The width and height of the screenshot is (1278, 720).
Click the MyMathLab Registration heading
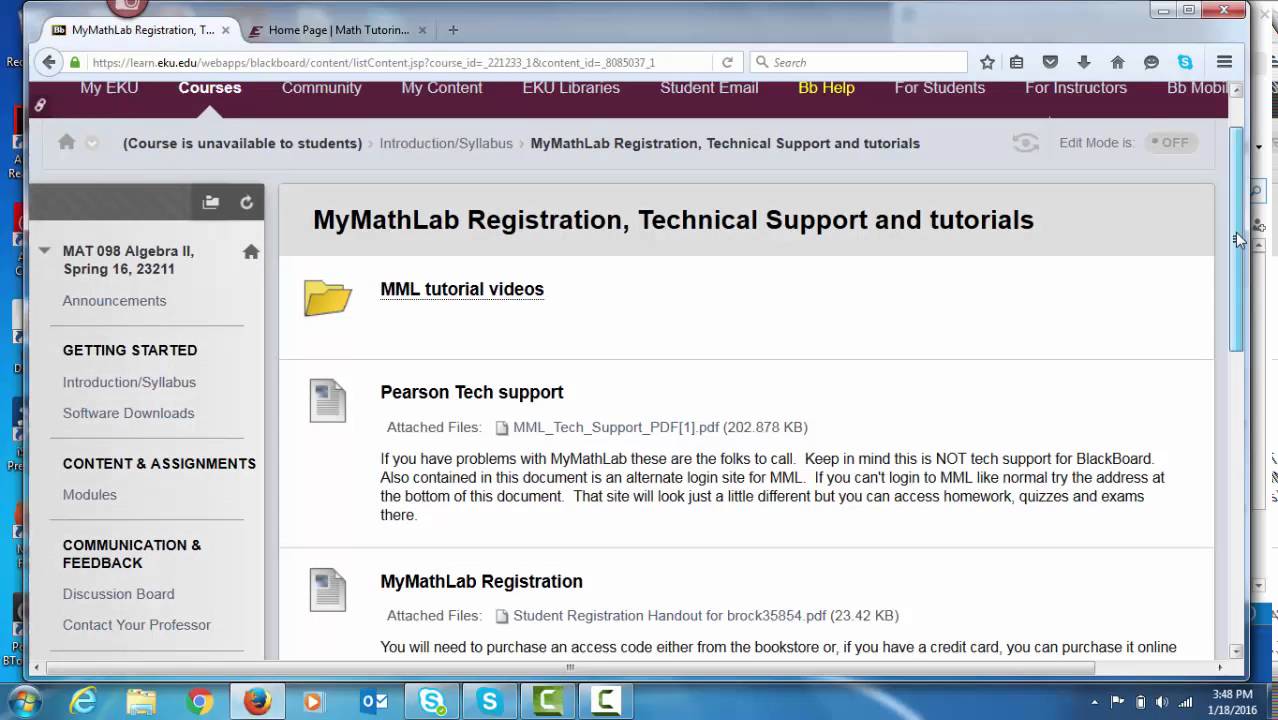click(481, 581)
